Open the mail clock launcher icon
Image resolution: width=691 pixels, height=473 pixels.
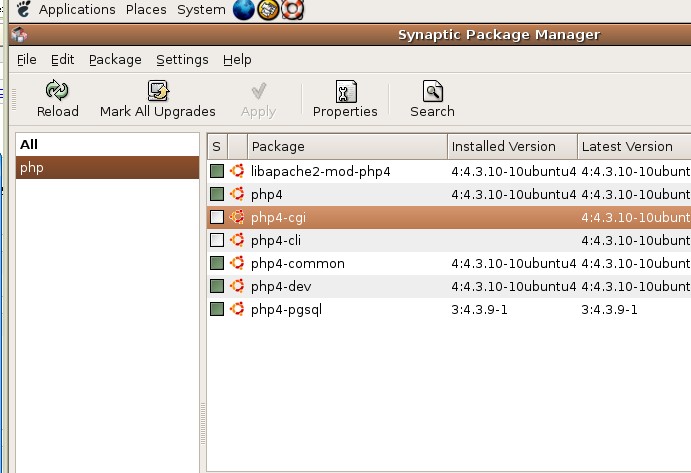tap(268, 10)
